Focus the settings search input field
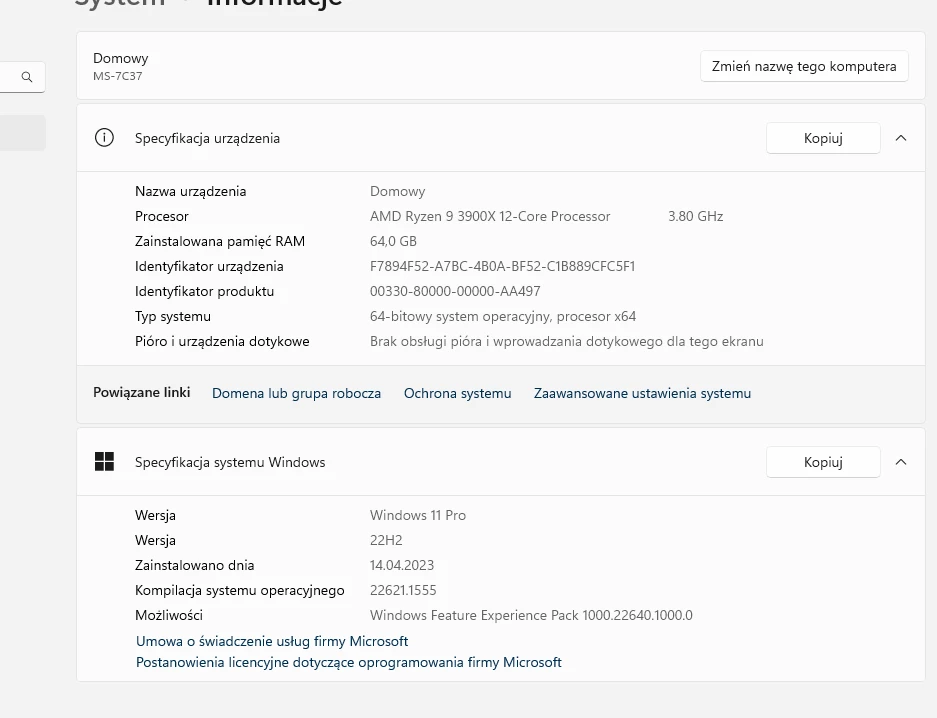937x718 pixels. coord(8,77)
